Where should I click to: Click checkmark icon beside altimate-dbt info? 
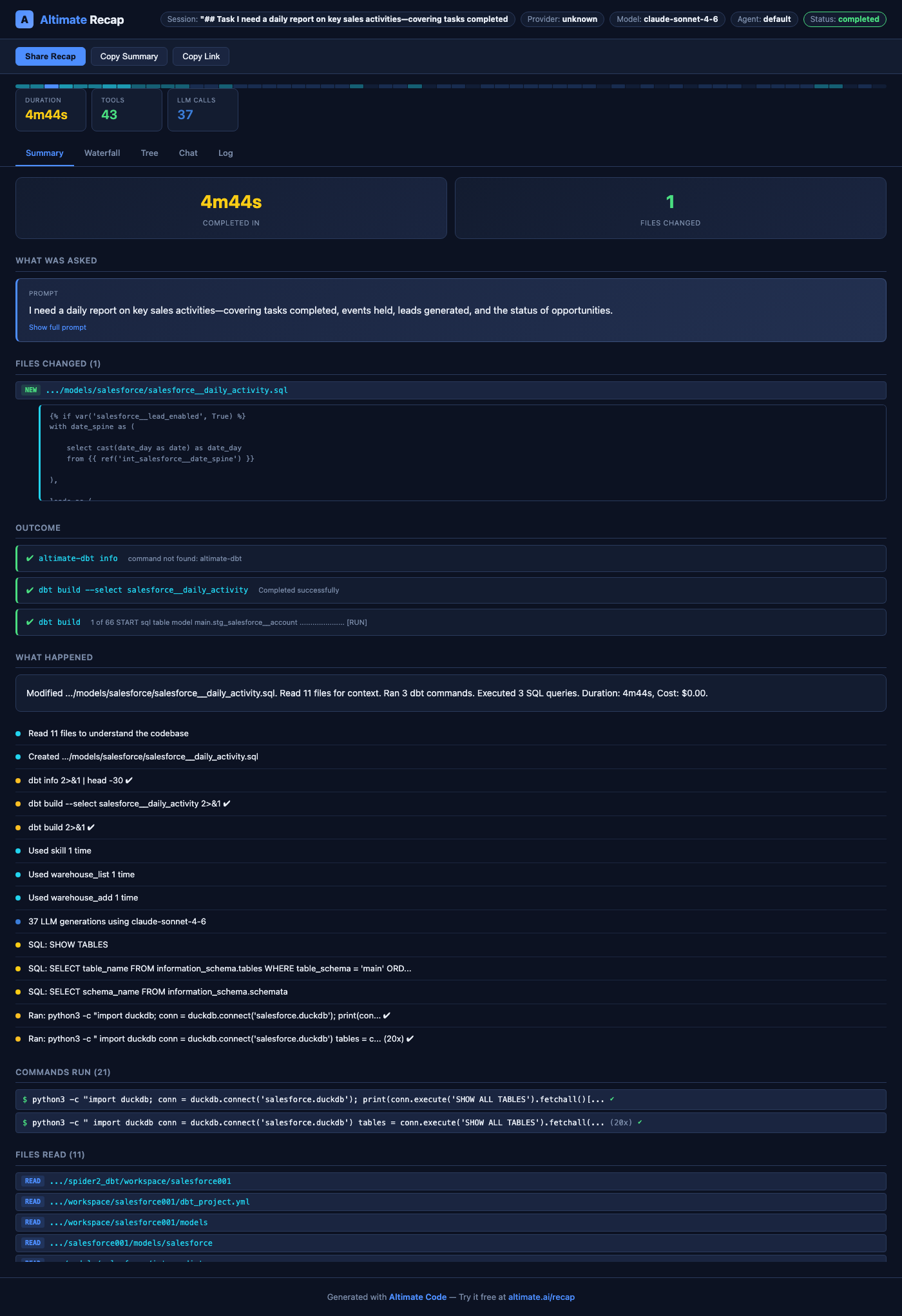coord(30,558)
